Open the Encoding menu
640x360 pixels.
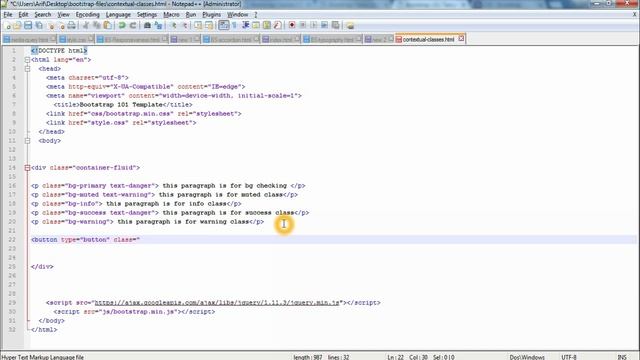(x=87, y=14)
